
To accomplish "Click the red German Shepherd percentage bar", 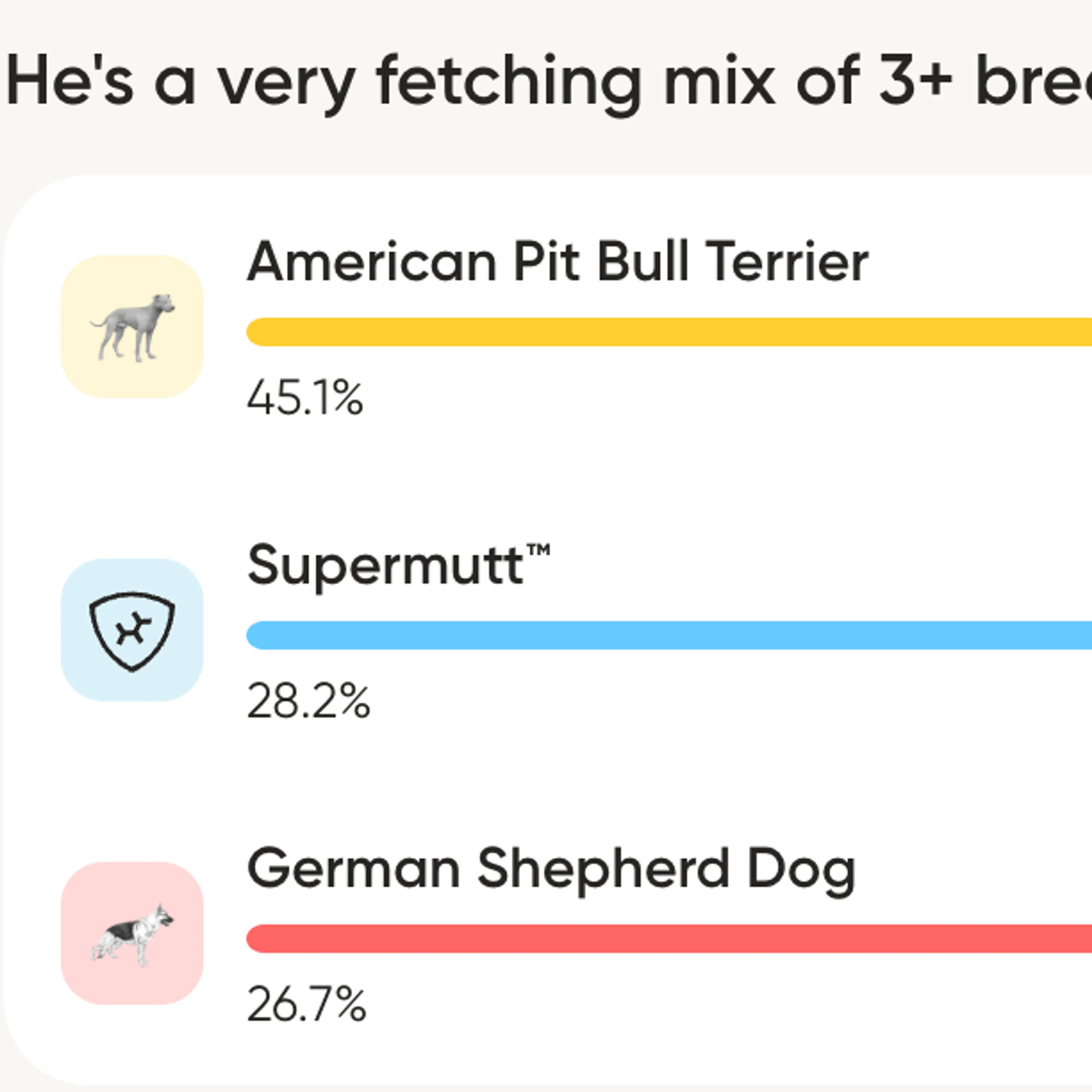I will 667,939.
